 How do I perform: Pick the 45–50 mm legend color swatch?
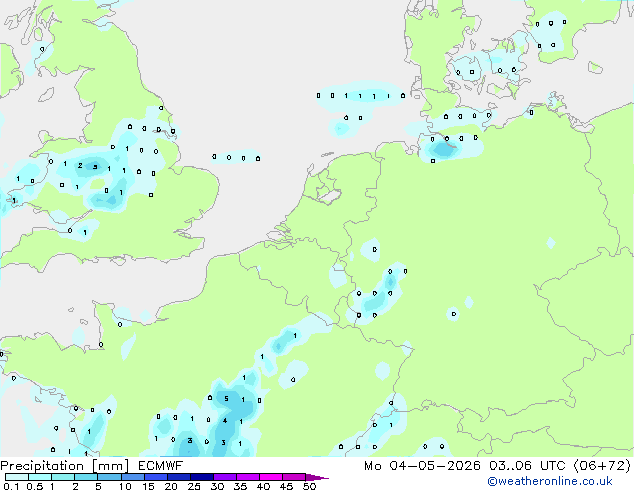tap(294, 477)
